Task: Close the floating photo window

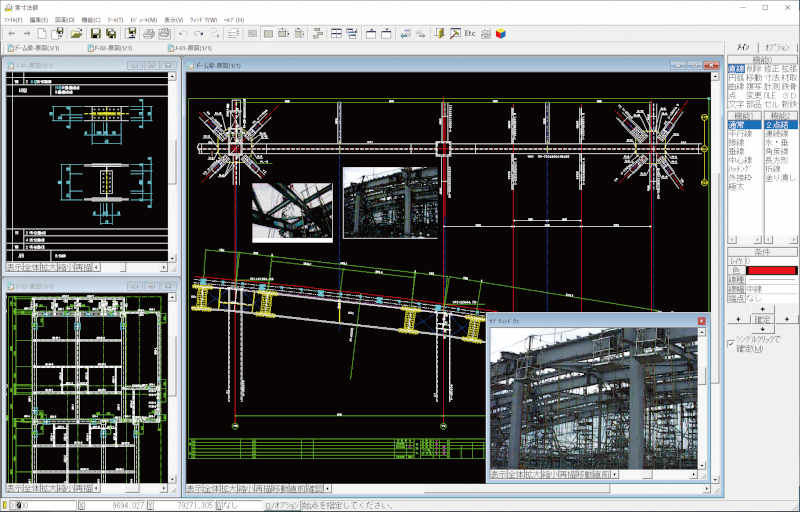Action: pyautogui.click(x=701, y=321)
